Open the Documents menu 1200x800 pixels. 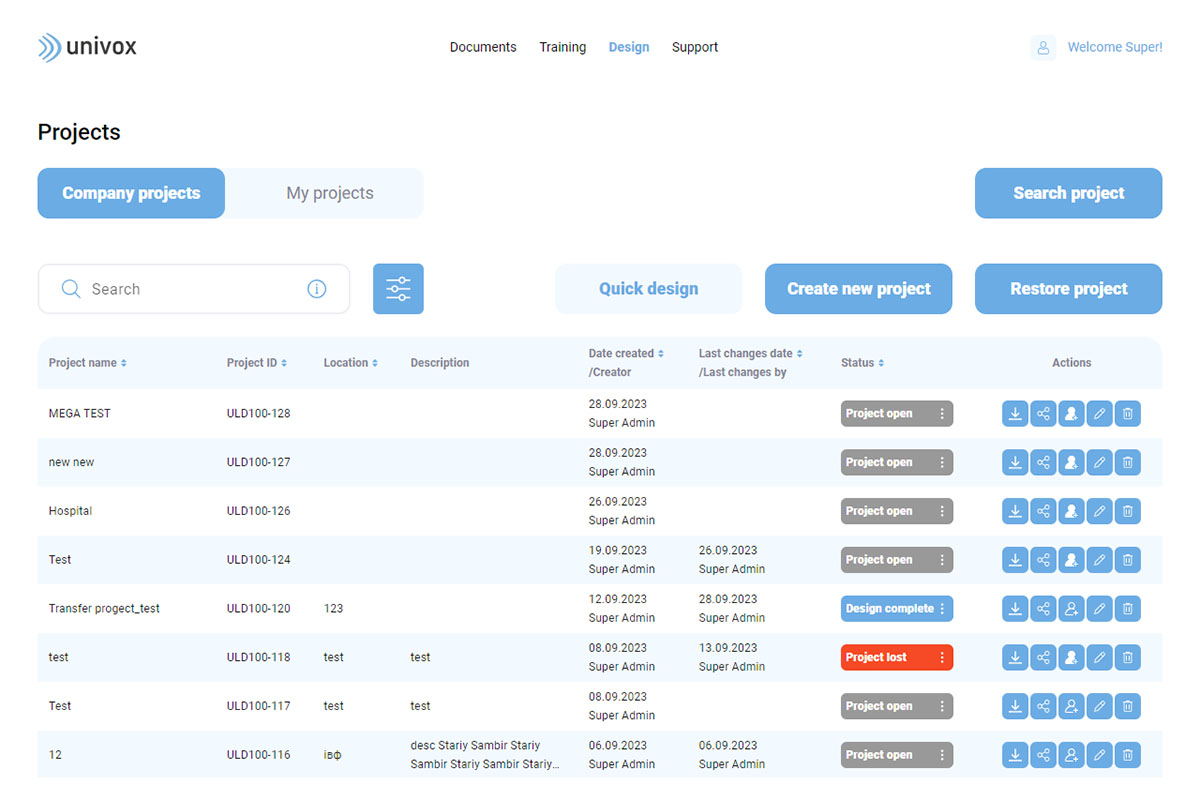(483, 47)
